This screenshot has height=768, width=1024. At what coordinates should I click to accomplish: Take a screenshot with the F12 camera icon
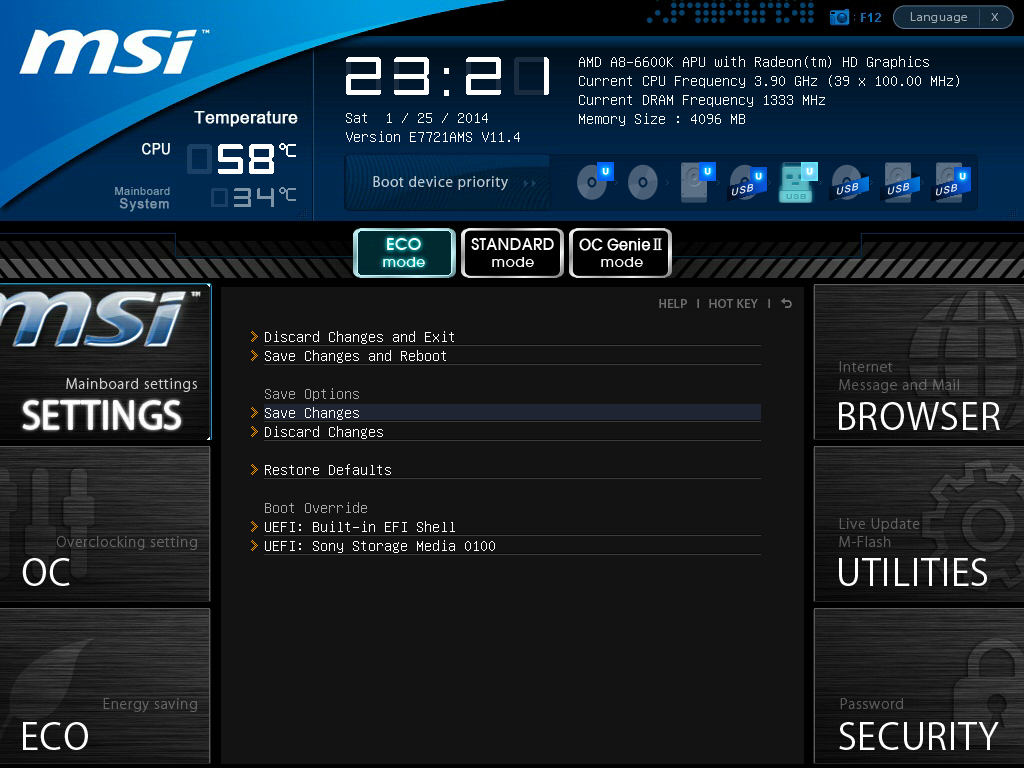click(x=839, y=17)
